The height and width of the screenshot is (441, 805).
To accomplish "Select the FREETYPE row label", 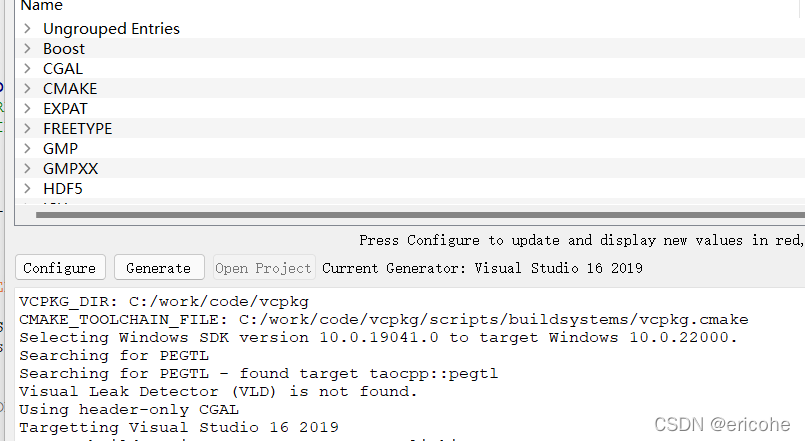I will click(77, 129).
